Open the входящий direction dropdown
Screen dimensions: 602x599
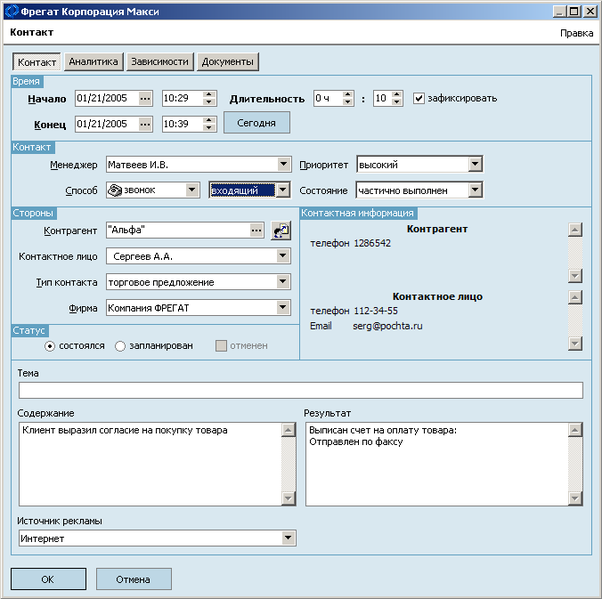[283, 190]
